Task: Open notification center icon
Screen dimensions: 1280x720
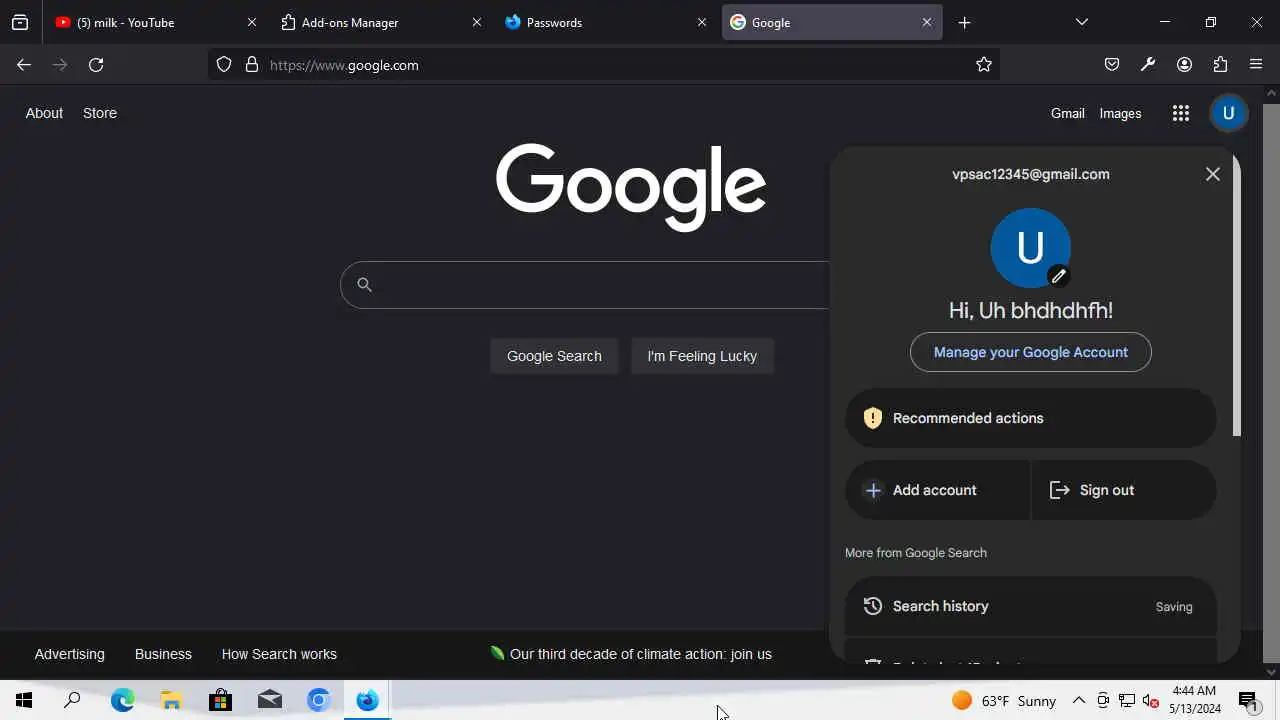Action: click(1248, 701)
